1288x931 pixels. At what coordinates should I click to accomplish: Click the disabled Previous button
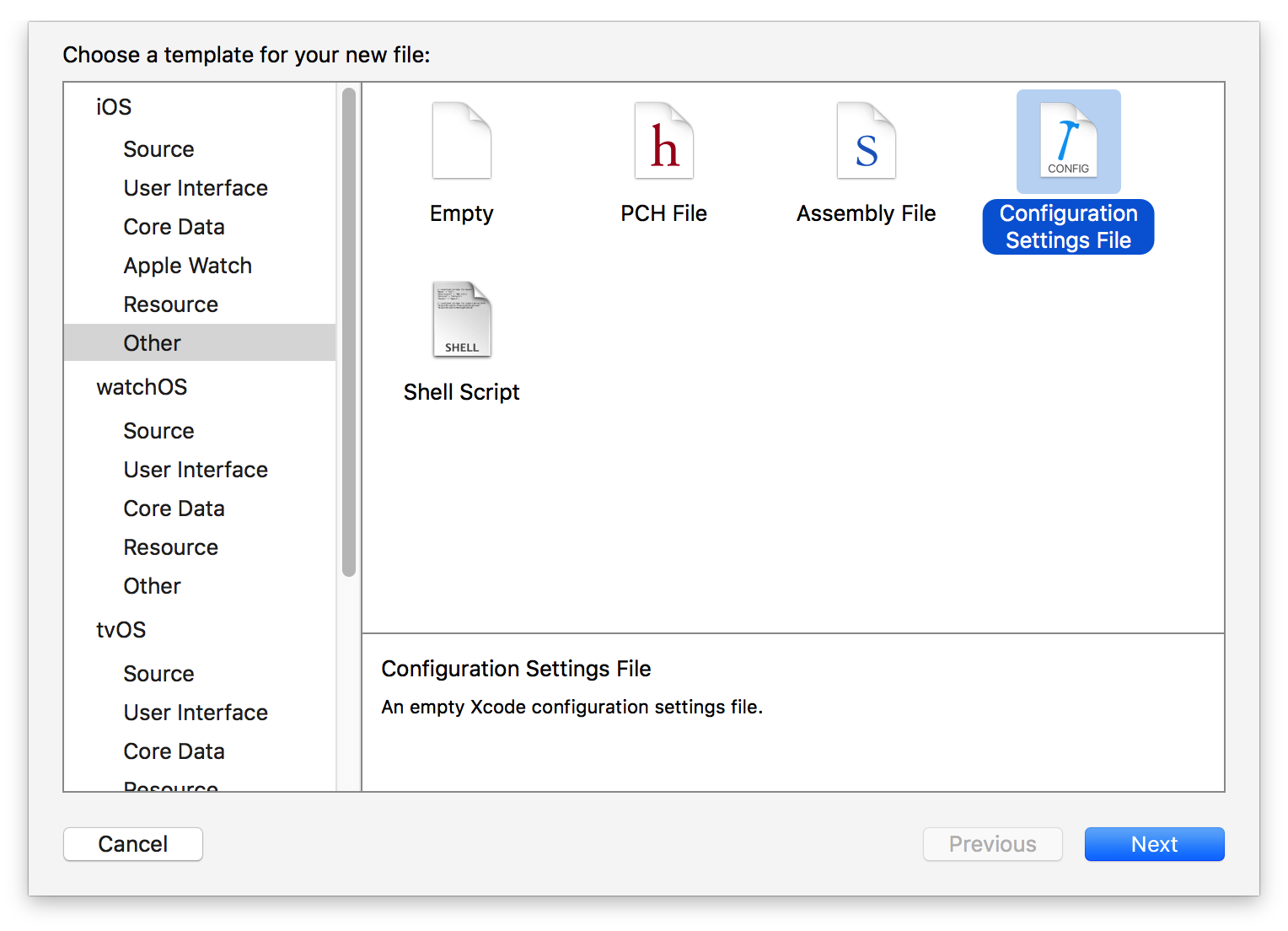click(992, 844)
